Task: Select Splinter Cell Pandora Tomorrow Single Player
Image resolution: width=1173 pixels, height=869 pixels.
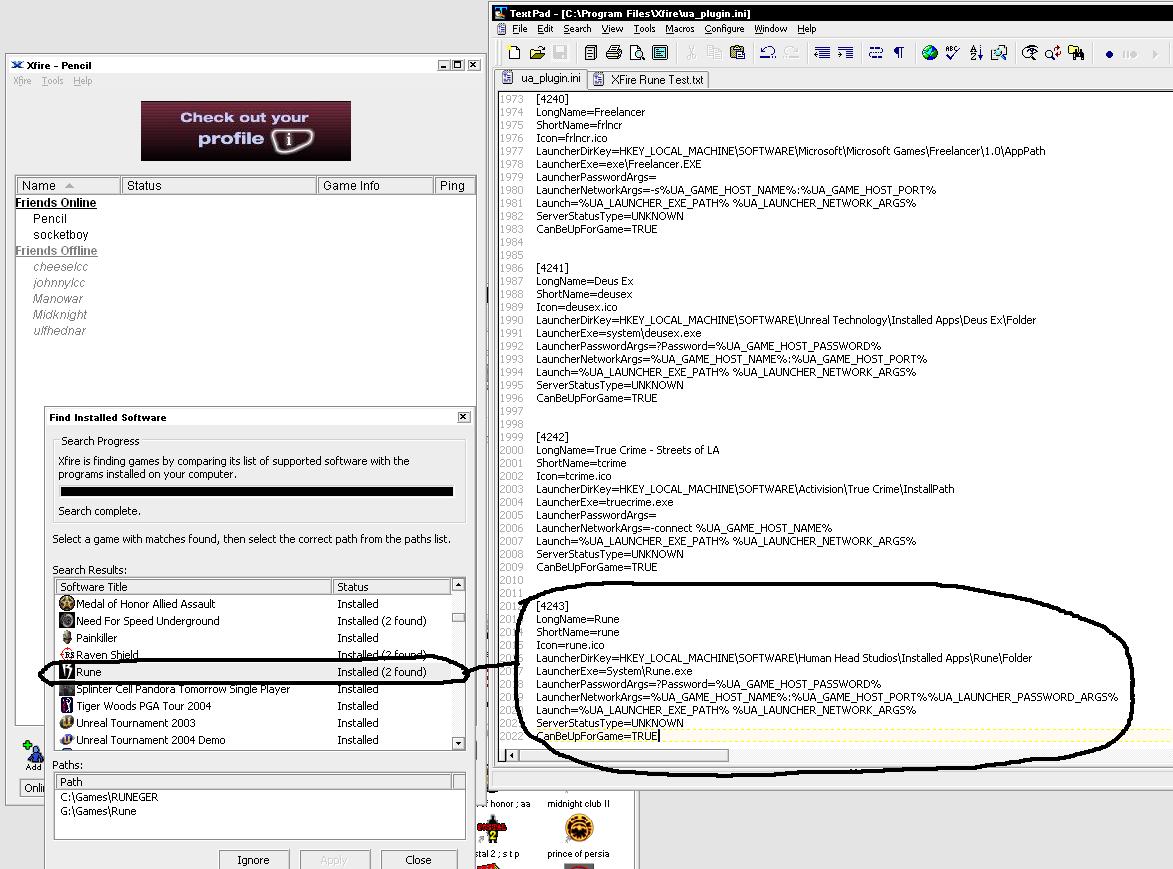Action: (x=254, y=689)
